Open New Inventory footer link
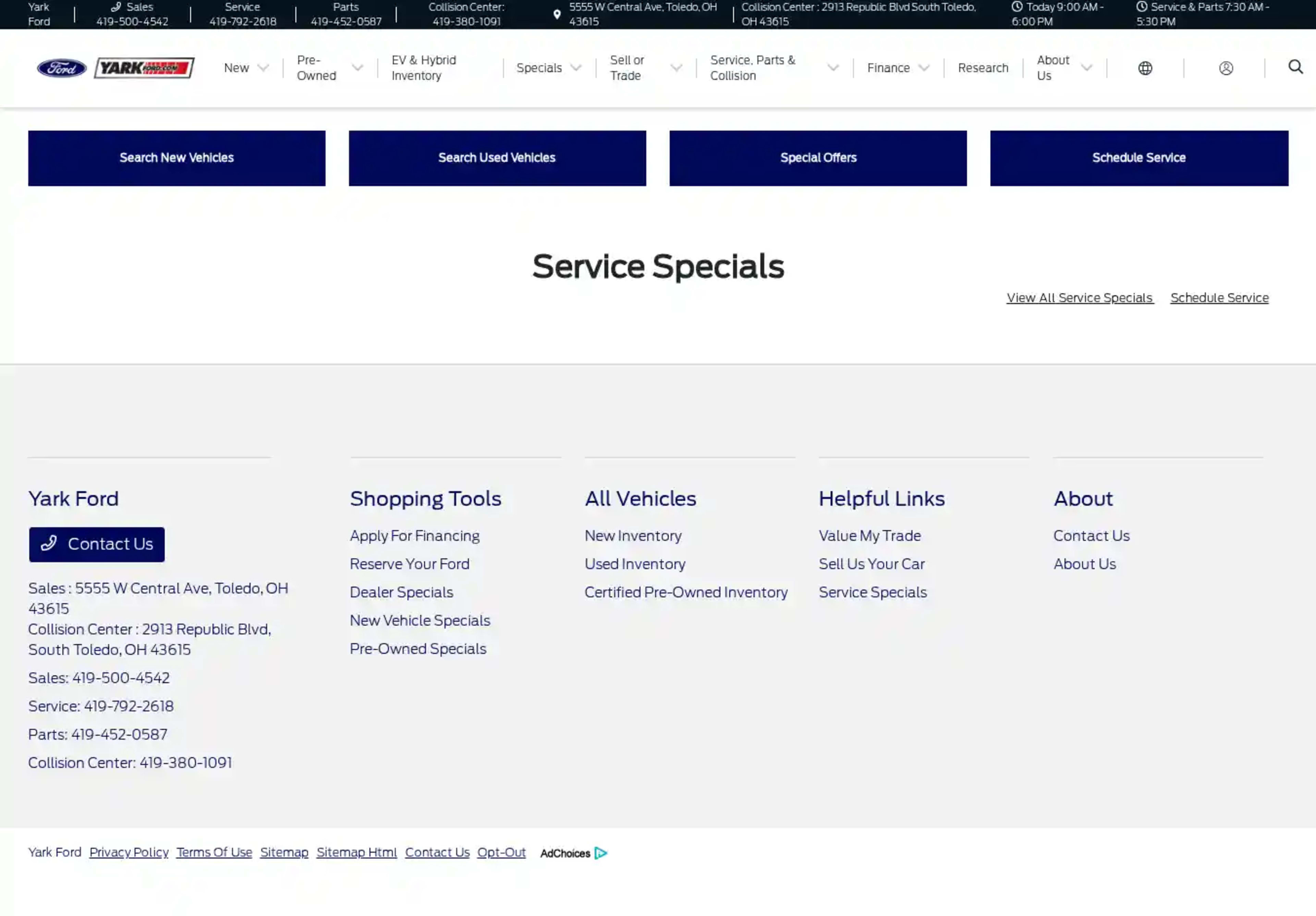The height and width of the screenshot is (916, 1316). click(633, 536)
